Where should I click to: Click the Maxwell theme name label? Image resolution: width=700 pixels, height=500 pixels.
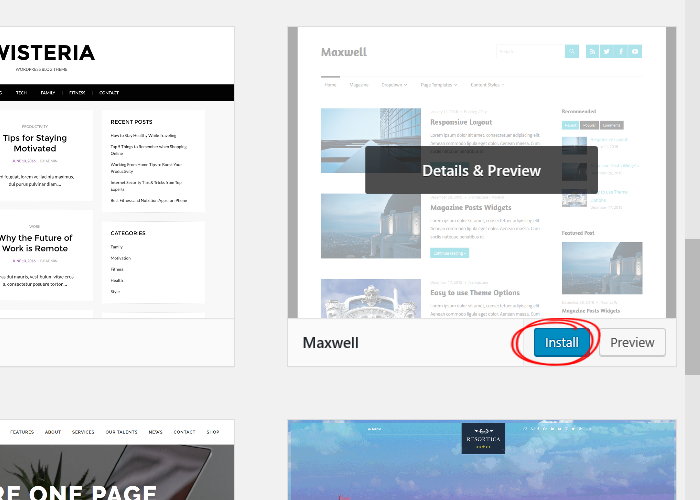330,343
